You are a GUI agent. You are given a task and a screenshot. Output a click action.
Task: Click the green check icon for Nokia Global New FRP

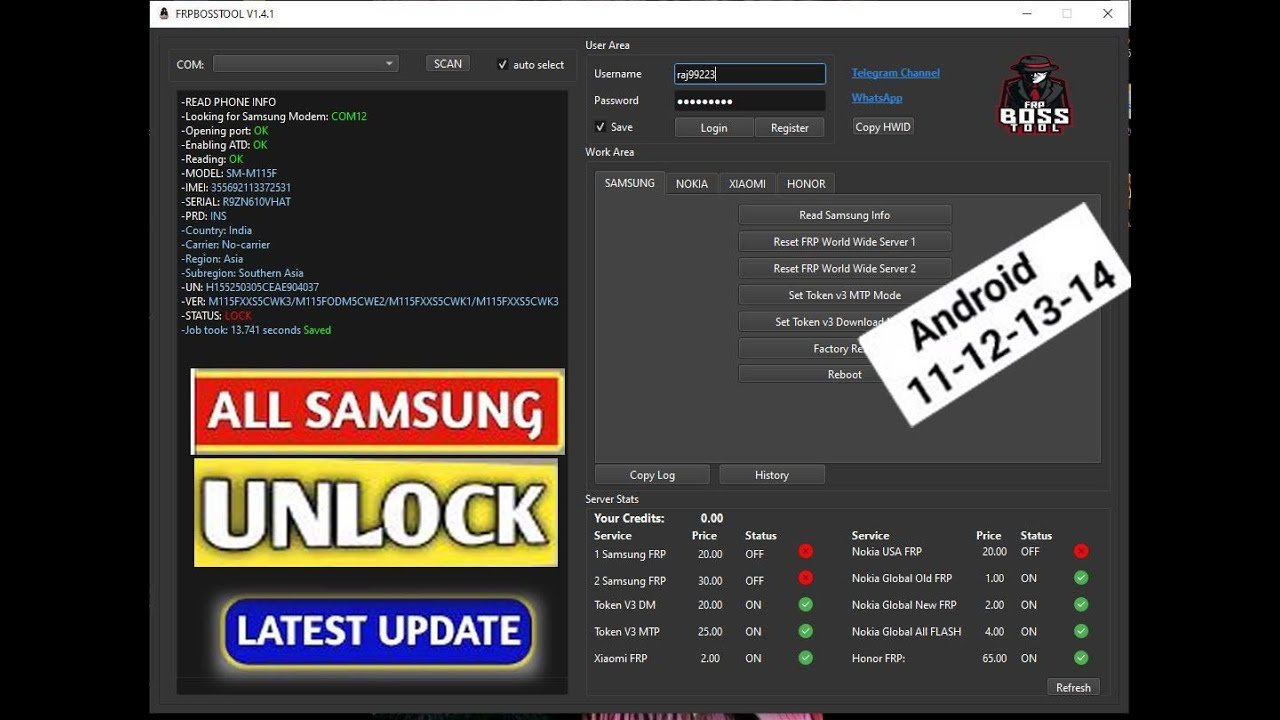point(1081,605)
